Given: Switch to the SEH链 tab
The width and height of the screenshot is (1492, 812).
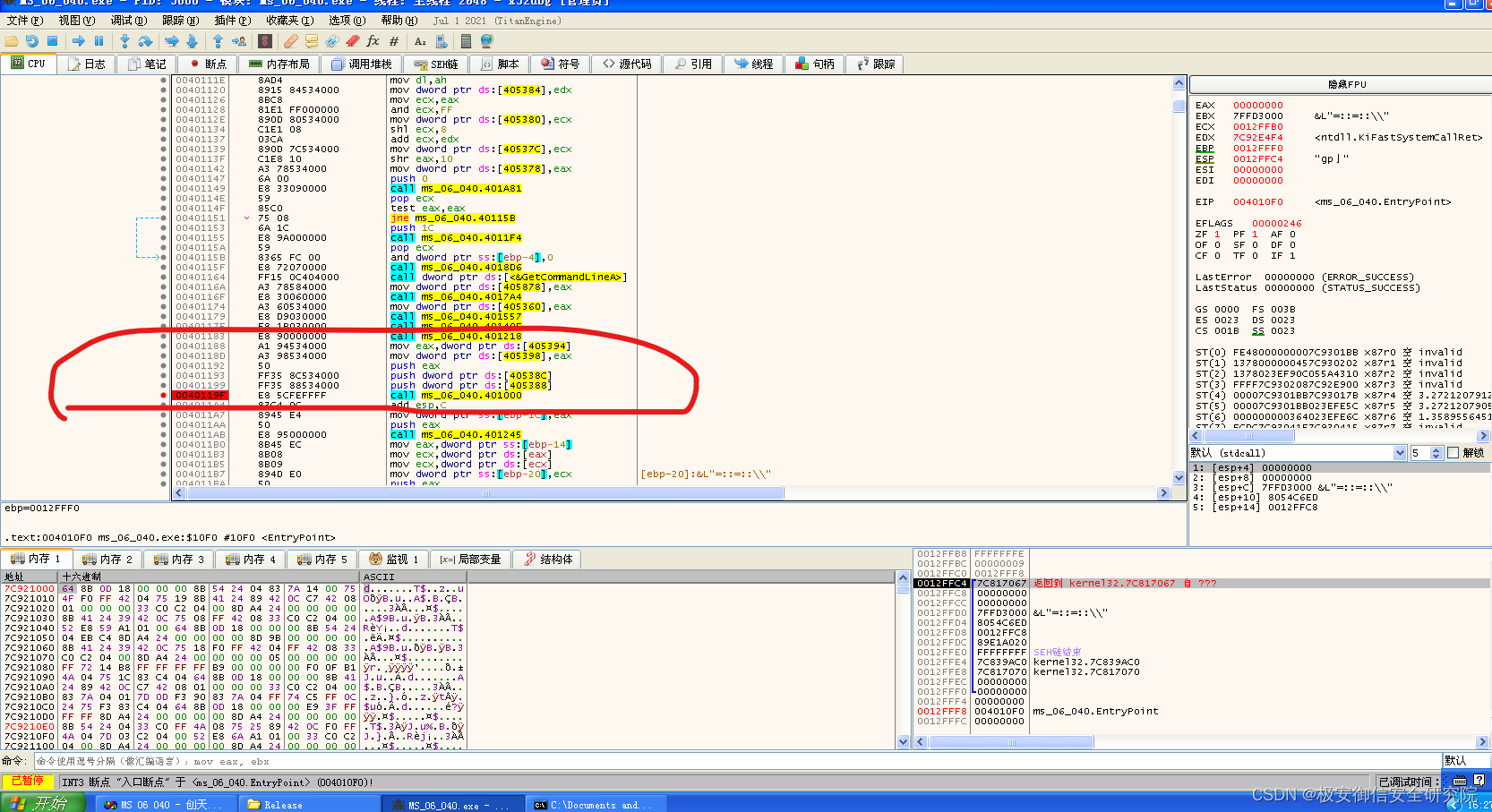Looking at the screenshot, I should coord(436,64).
